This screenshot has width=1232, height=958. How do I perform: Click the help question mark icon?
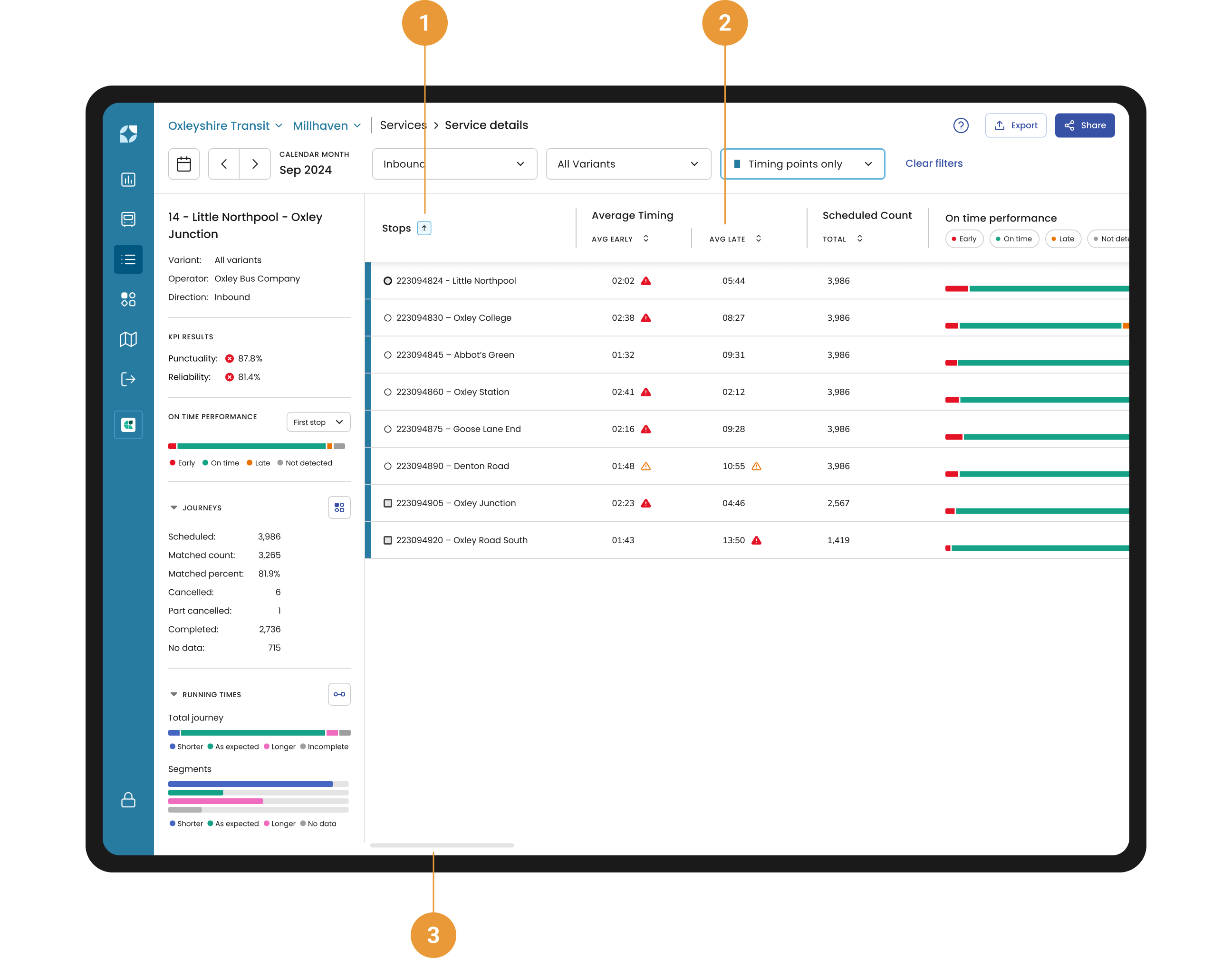960,125
